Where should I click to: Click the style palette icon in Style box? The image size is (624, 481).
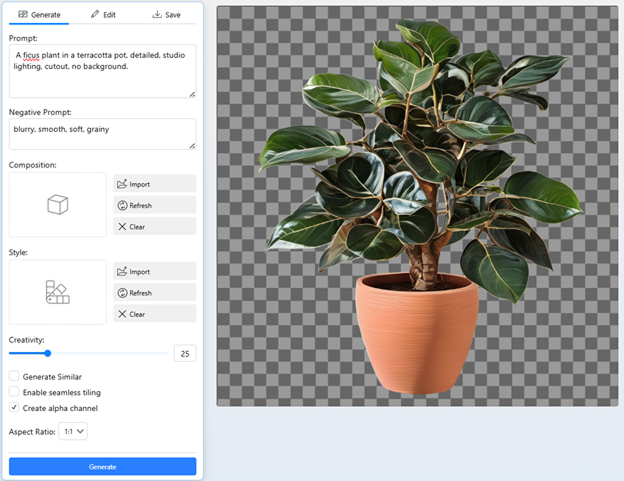(x=57, y=292)
